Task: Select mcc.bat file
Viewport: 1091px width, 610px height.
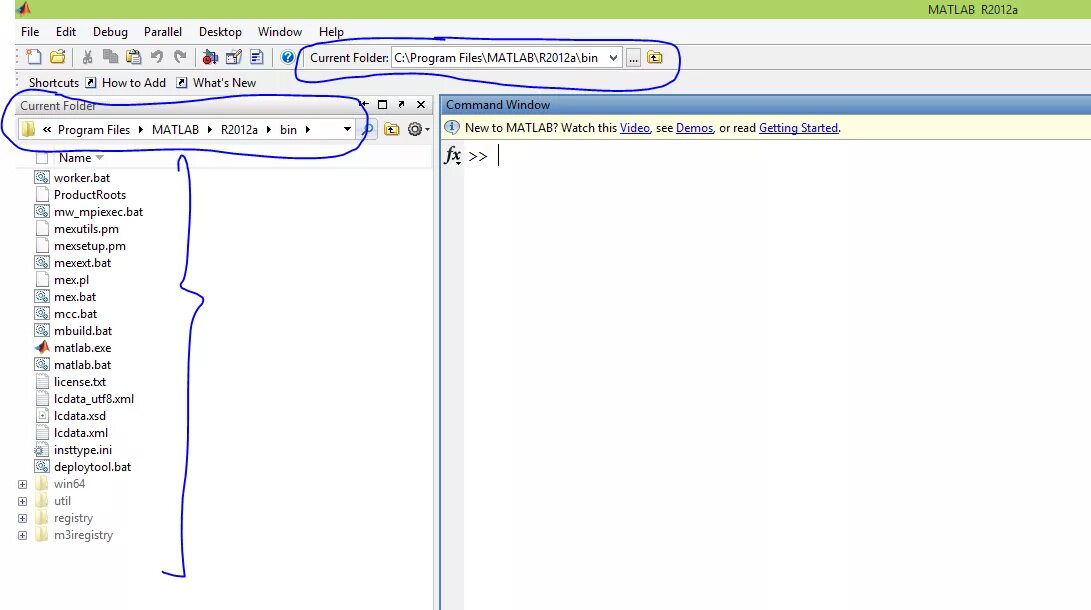Action: [x=75, y=314]
